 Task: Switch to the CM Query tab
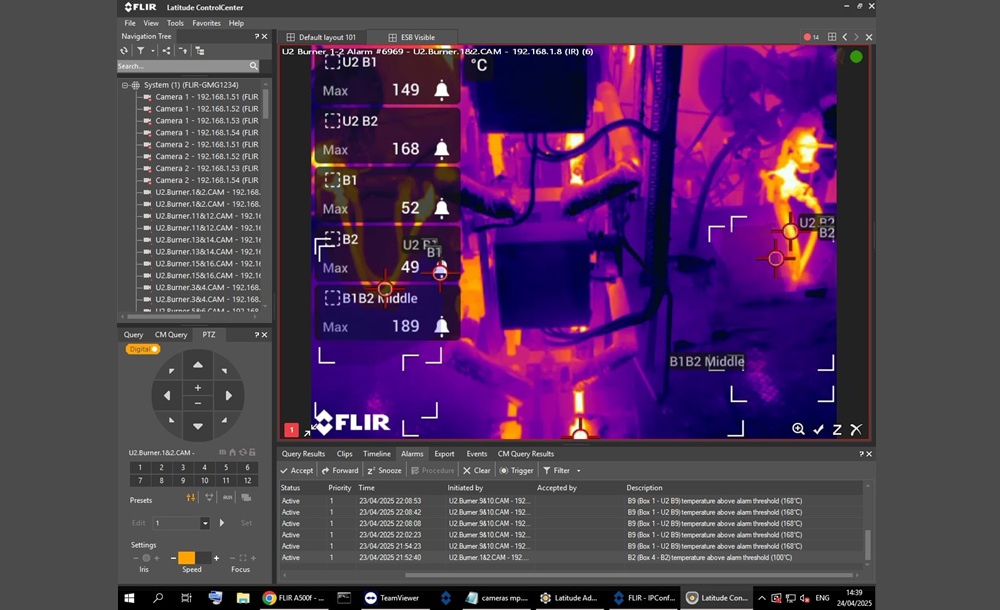pos(171,334)
